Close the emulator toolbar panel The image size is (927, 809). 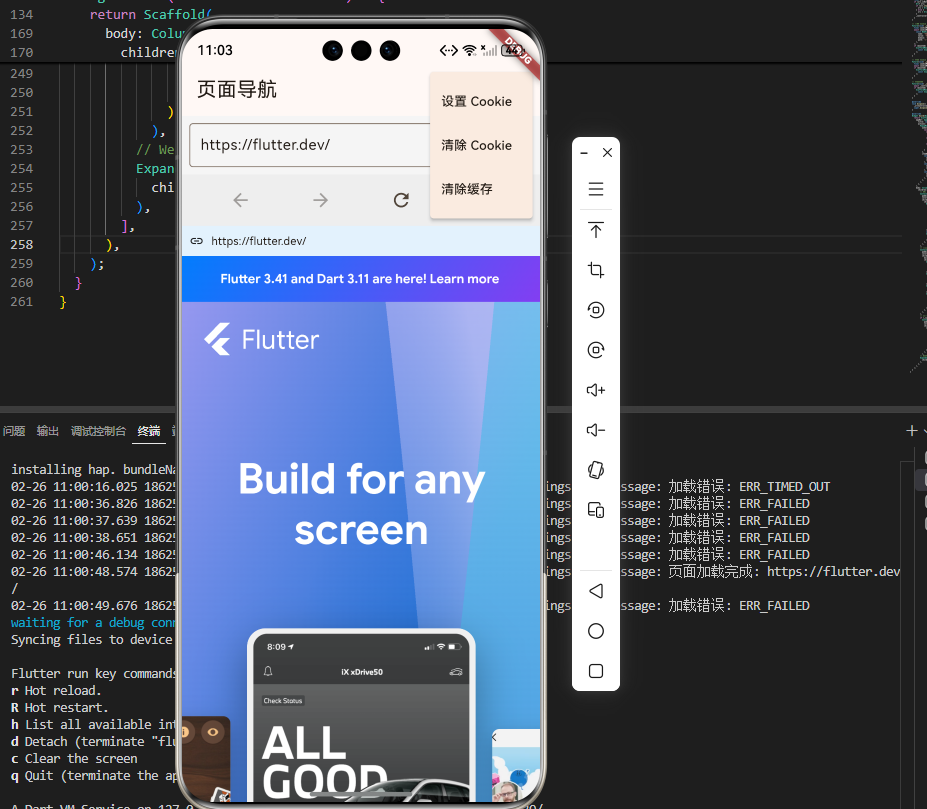coord(607,153)
